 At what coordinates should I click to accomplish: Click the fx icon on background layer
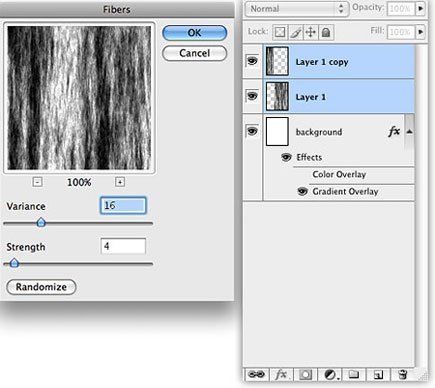394,131
